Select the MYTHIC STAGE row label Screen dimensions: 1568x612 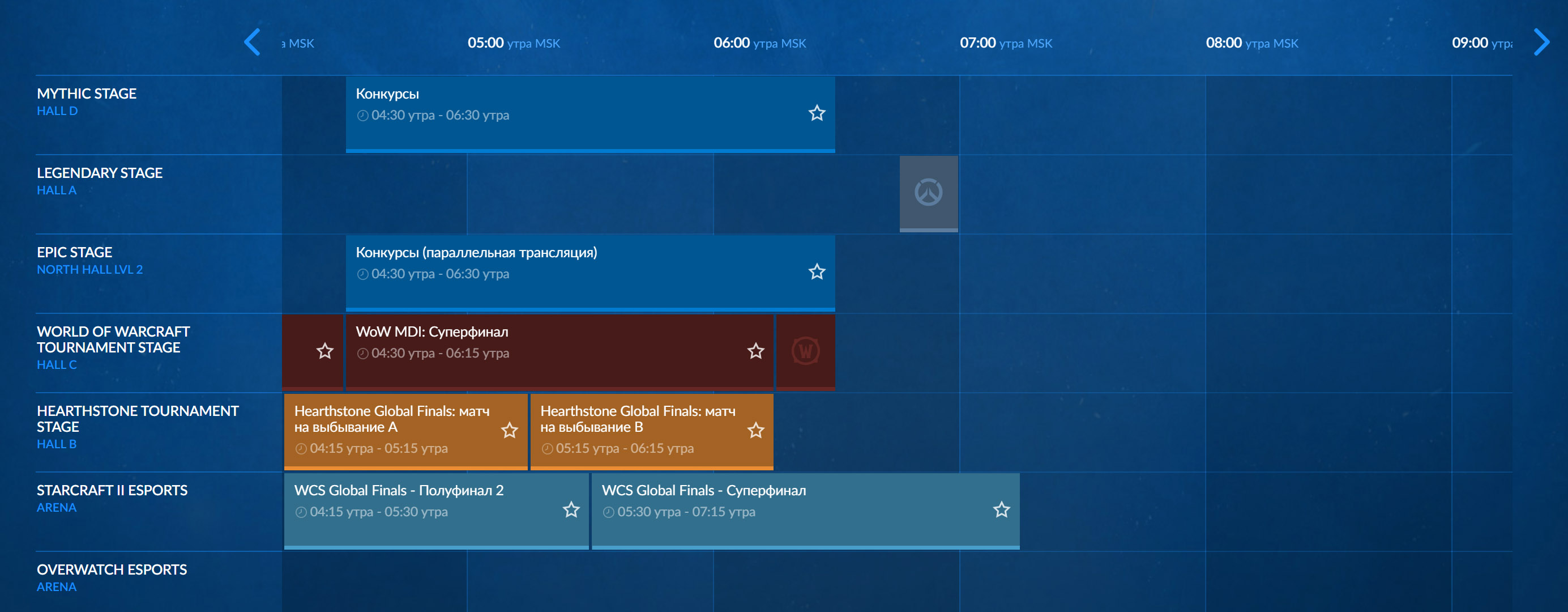87,93
